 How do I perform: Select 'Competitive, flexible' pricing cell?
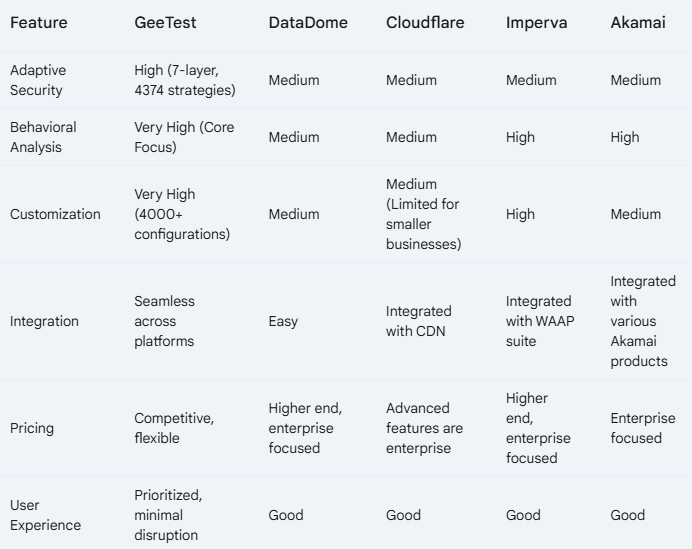point(174,428)
